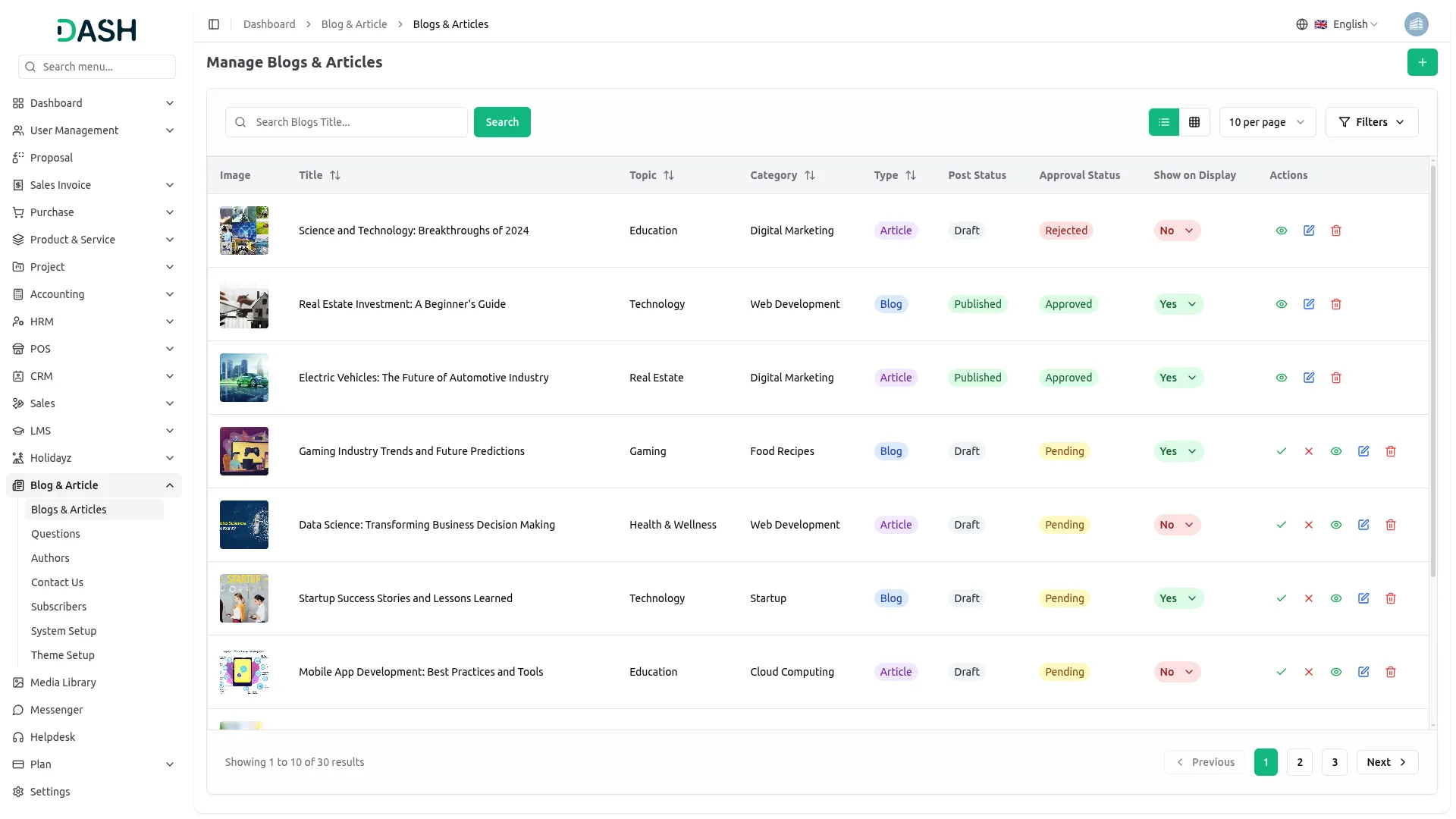Open the Authors submenu item
The image size is (1456, 819).
pos(50,558)
